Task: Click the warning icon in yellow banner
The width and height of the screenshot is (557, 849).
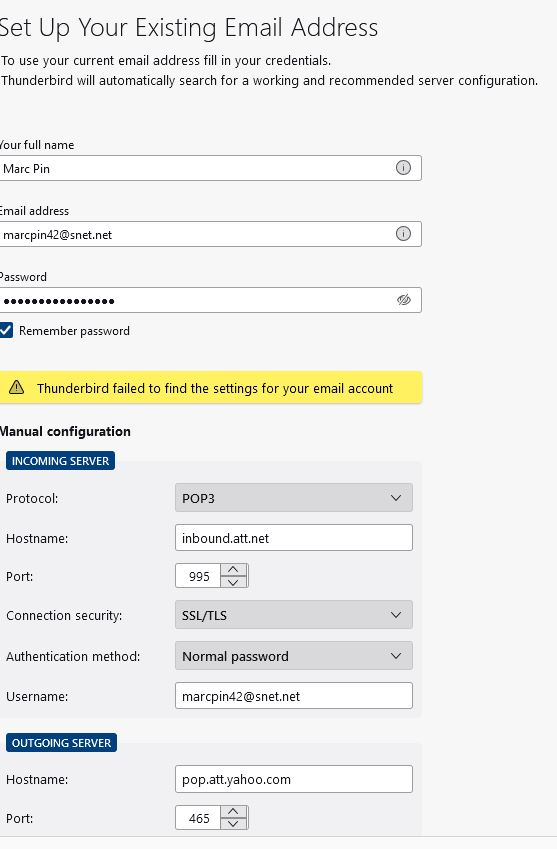Action: point(17,387)
